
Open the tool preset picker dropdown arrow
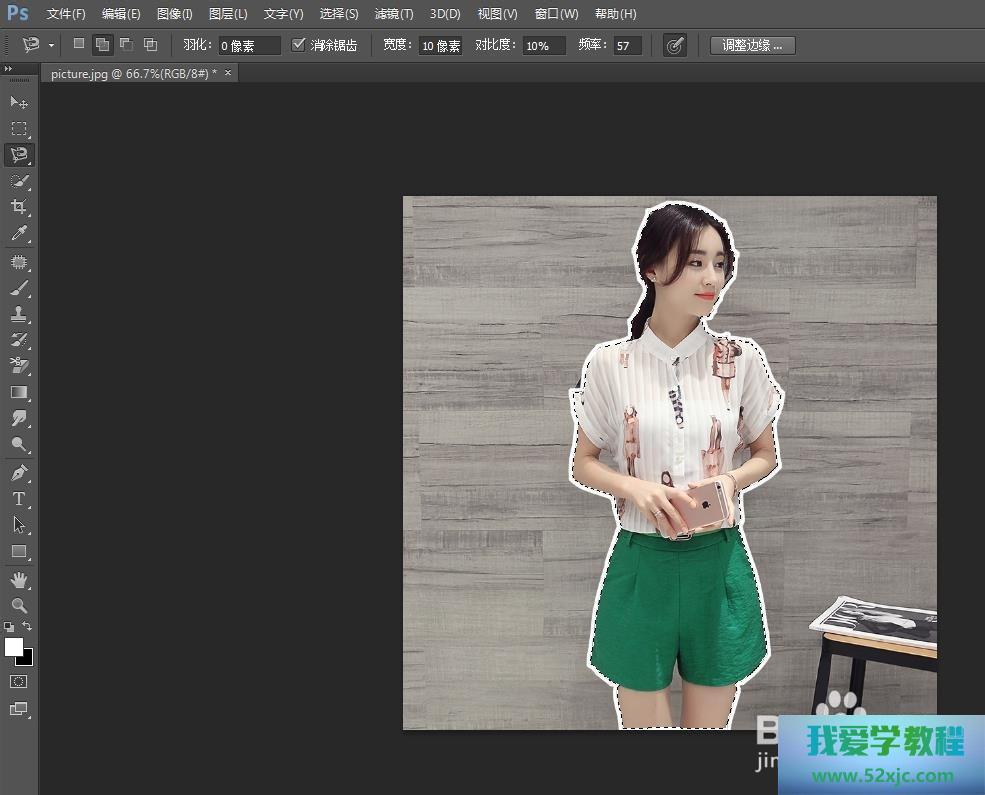pyautogui.click(x=51, y=46)
